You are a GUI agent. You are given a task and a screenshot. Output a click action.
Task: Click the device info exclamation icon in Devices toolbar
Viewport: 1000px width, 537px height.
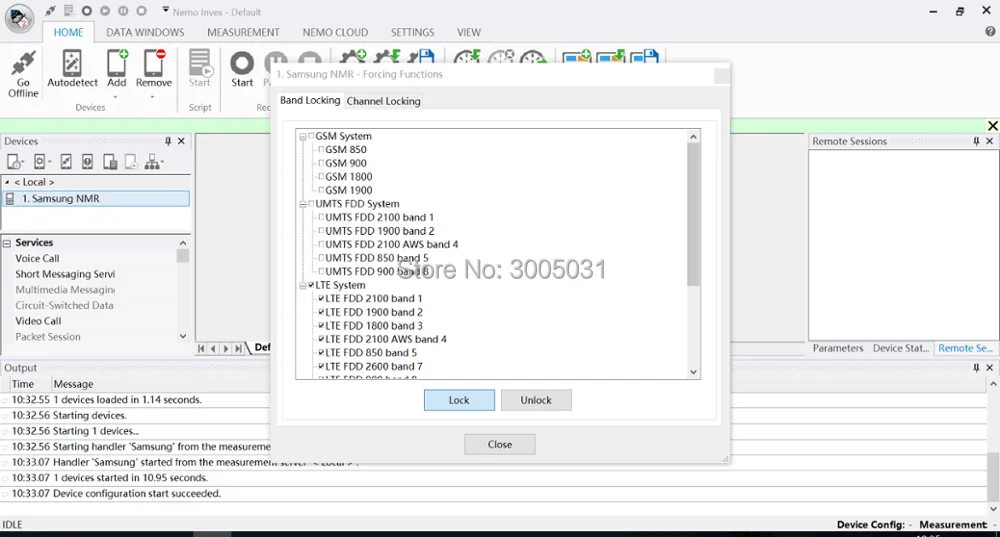coord(87,162)
